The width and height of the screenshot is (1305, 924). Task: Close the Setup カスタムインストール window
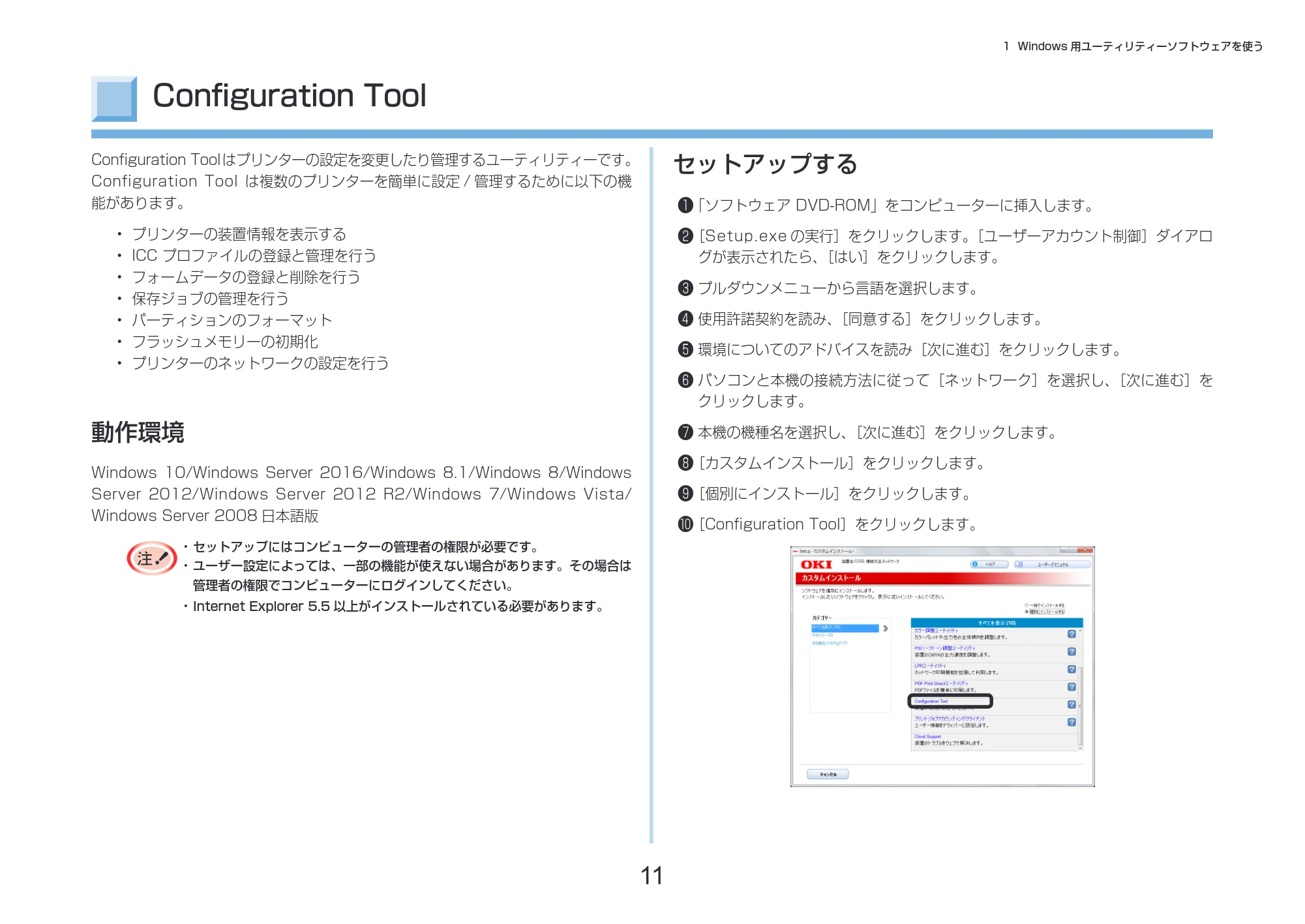point(1085,550)
